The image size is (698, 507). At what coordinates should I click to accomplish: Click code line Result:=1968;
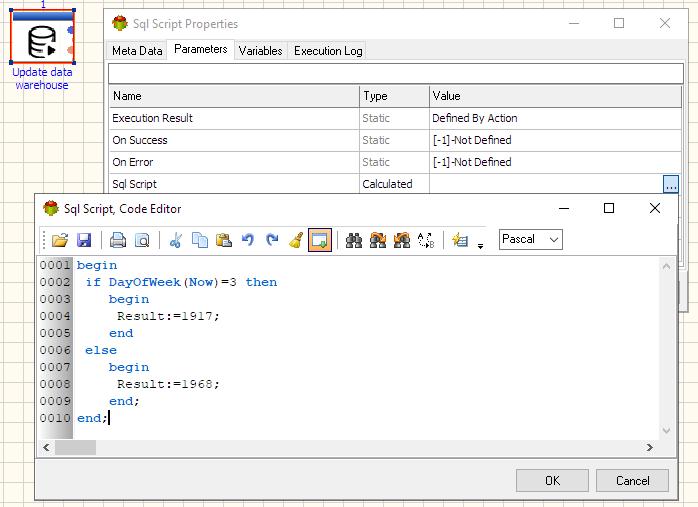[x=168, y=384]
